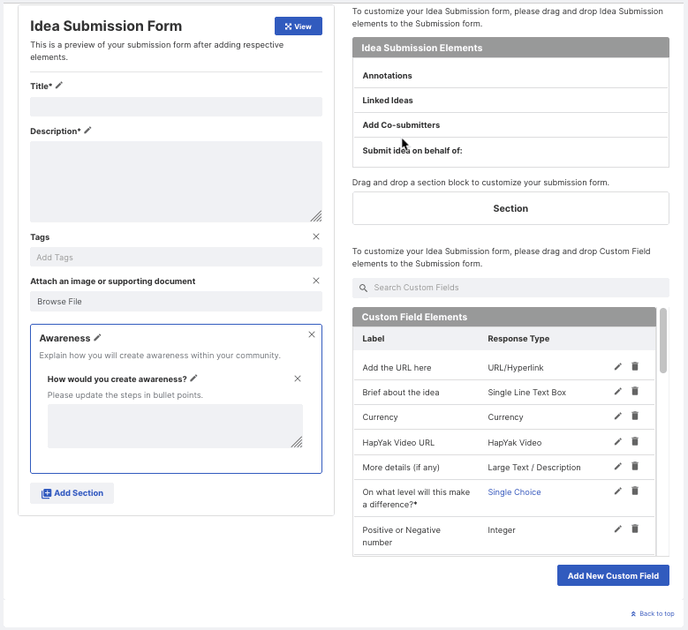Focus the Search Custom Fields box
Screen dimensions: 688x630
coord(511,288)
